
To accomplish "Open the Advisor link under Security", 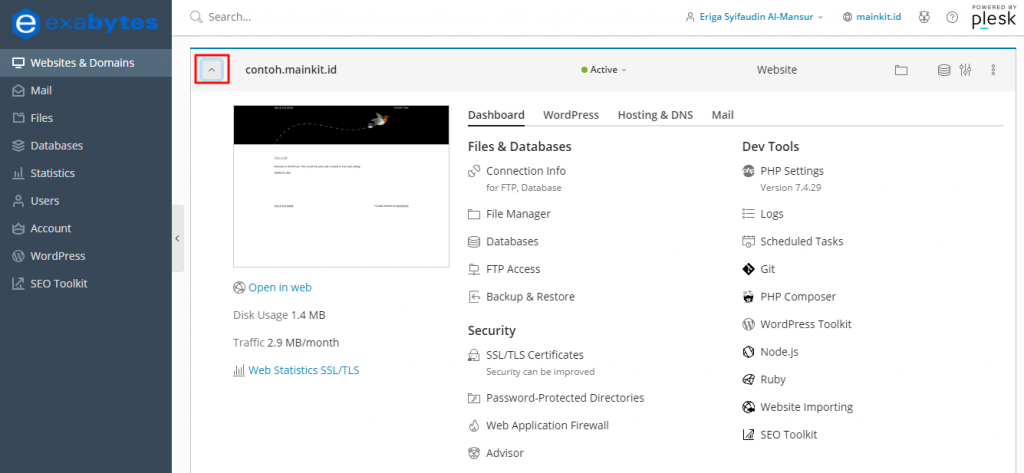I will point(505,453).
